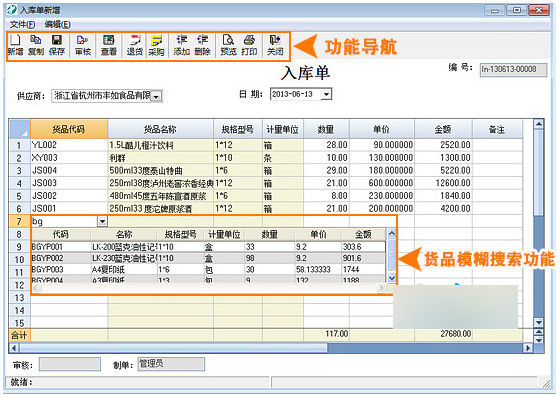Click unit price cell 230.000000
The width and height of the screenshot is (560, 398).
tap(382, 196)
